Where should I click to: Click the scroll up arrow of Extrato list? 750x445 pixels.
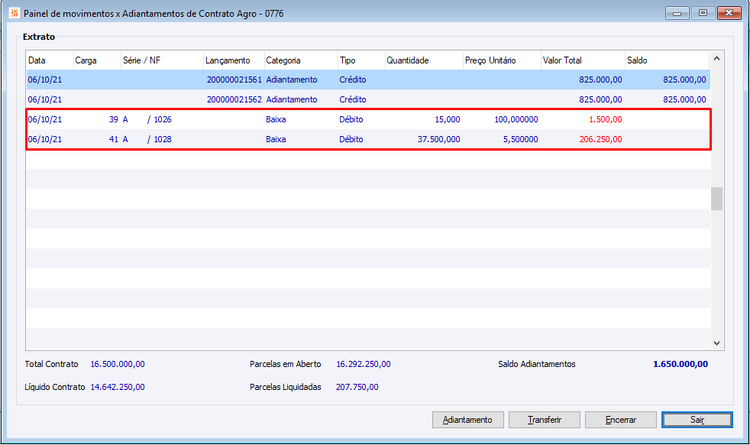(x=717, y=58)
